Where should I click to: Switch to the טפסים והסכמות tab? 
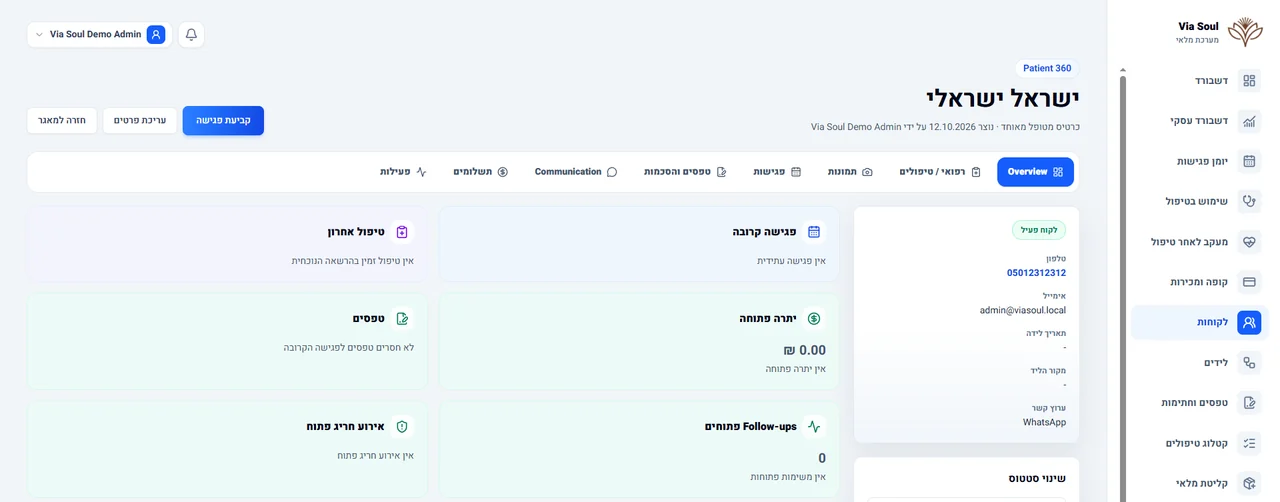[x=685, y=172]
